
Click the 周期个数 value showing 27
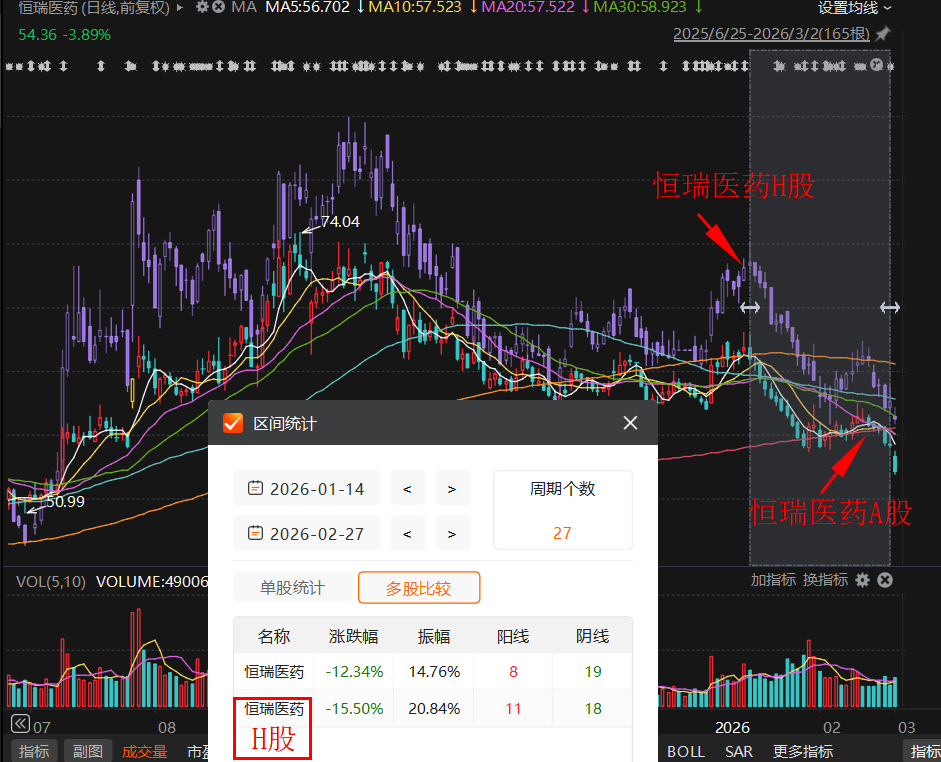(562, 534)
